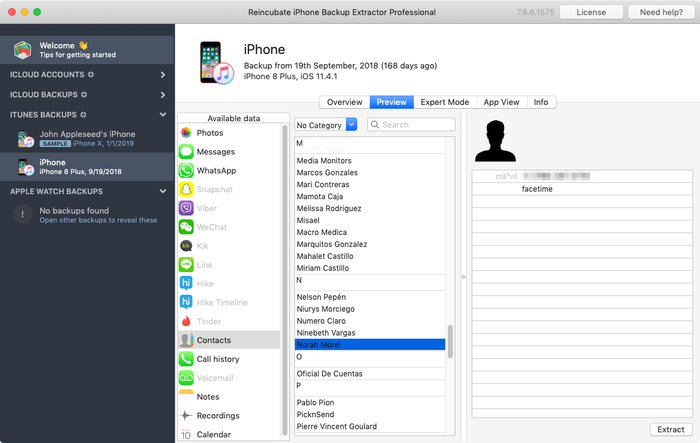Select contact Misael
This screenshot has height=443, width=700.
point(370,220)
